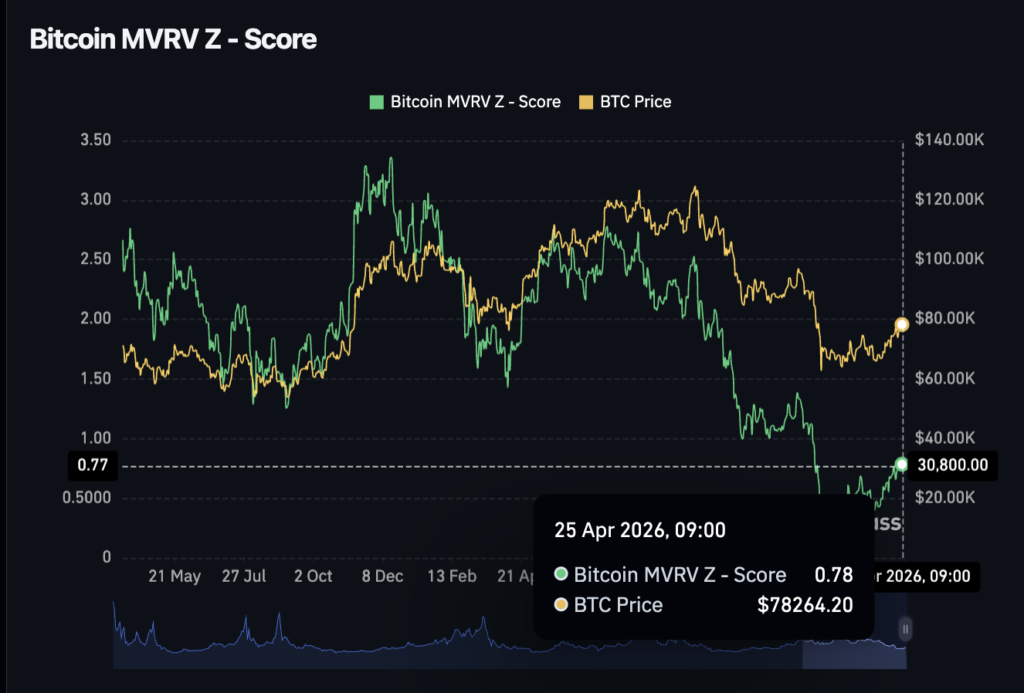Click the green MVRV data point marker
This screenshot has height=693, width=1024.
(902, 464)
